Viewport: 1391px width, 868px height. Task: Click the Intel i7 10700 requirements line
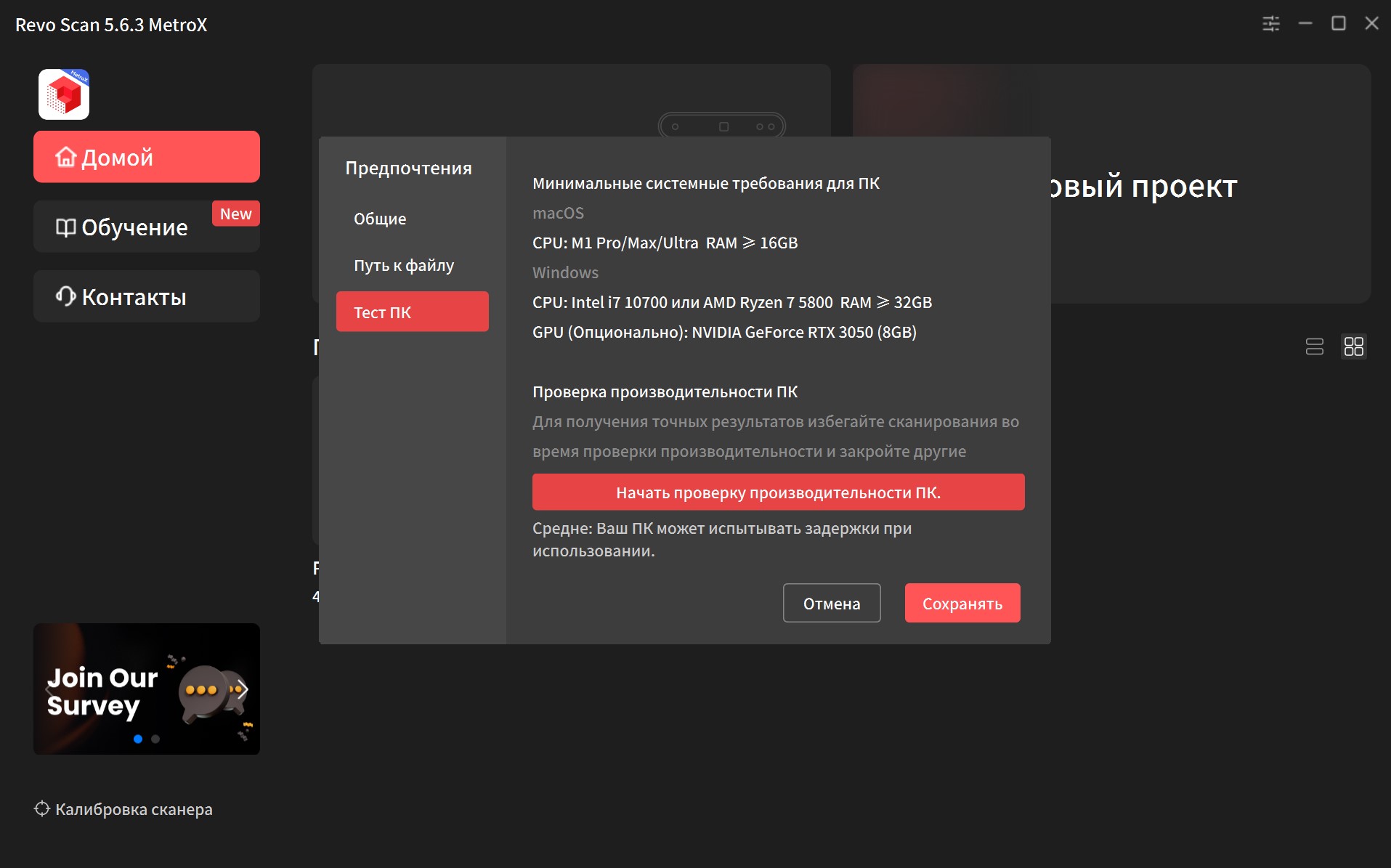(x=732, y=302)
